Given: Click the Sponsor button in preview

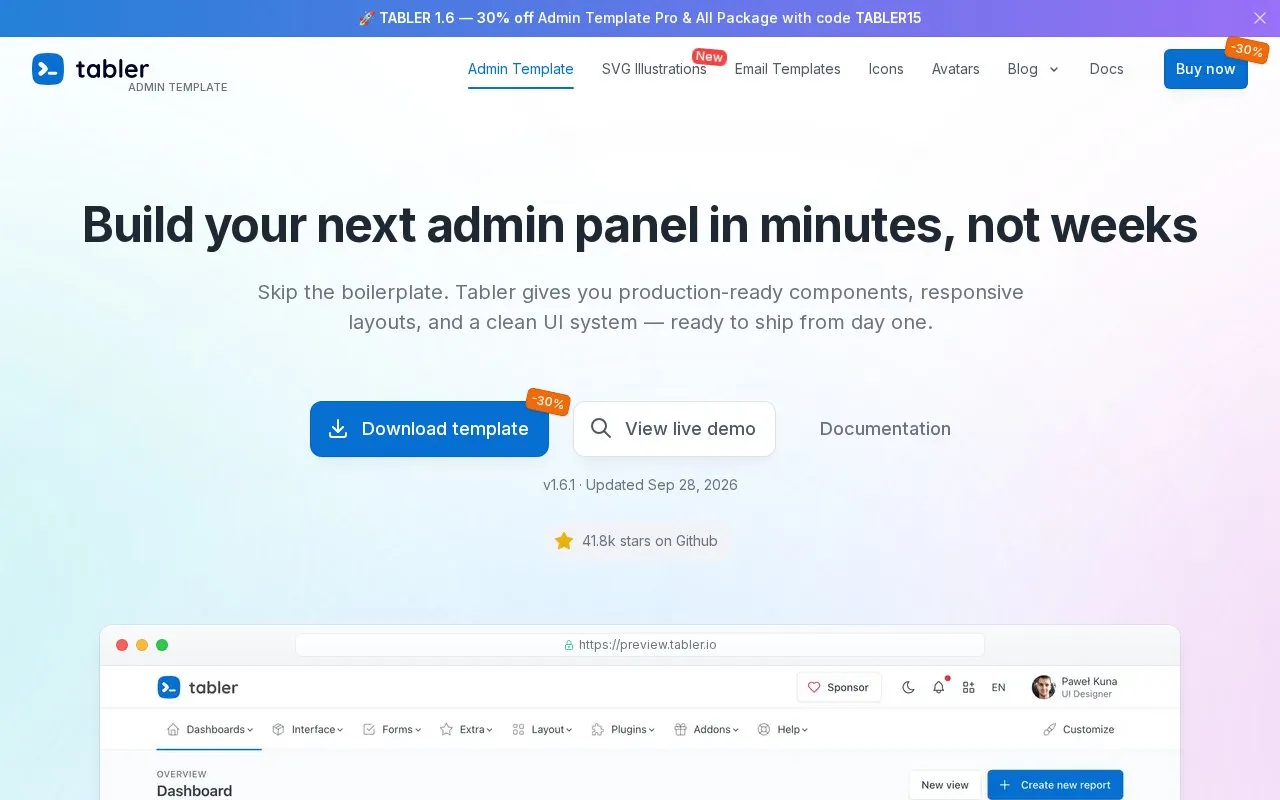Looking at the screenshot, I should (839, 687).
